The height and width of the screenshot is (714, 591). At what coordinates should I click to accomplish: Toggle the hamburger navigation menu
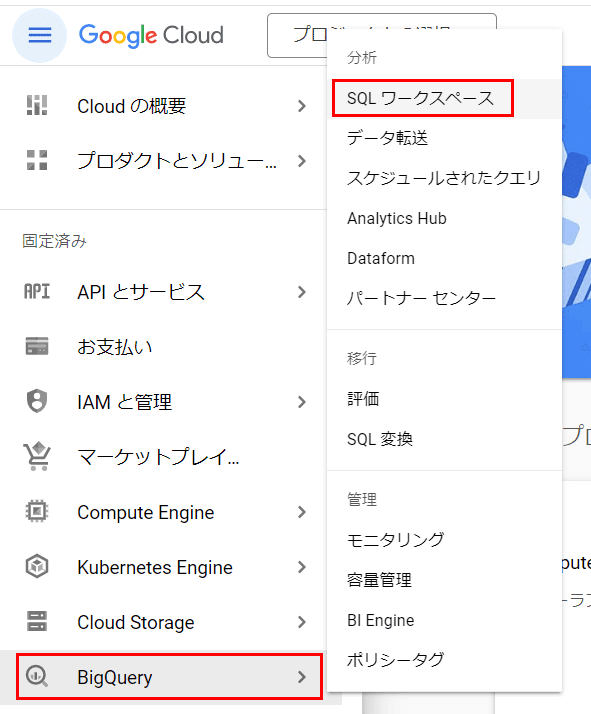pos(40,35)
